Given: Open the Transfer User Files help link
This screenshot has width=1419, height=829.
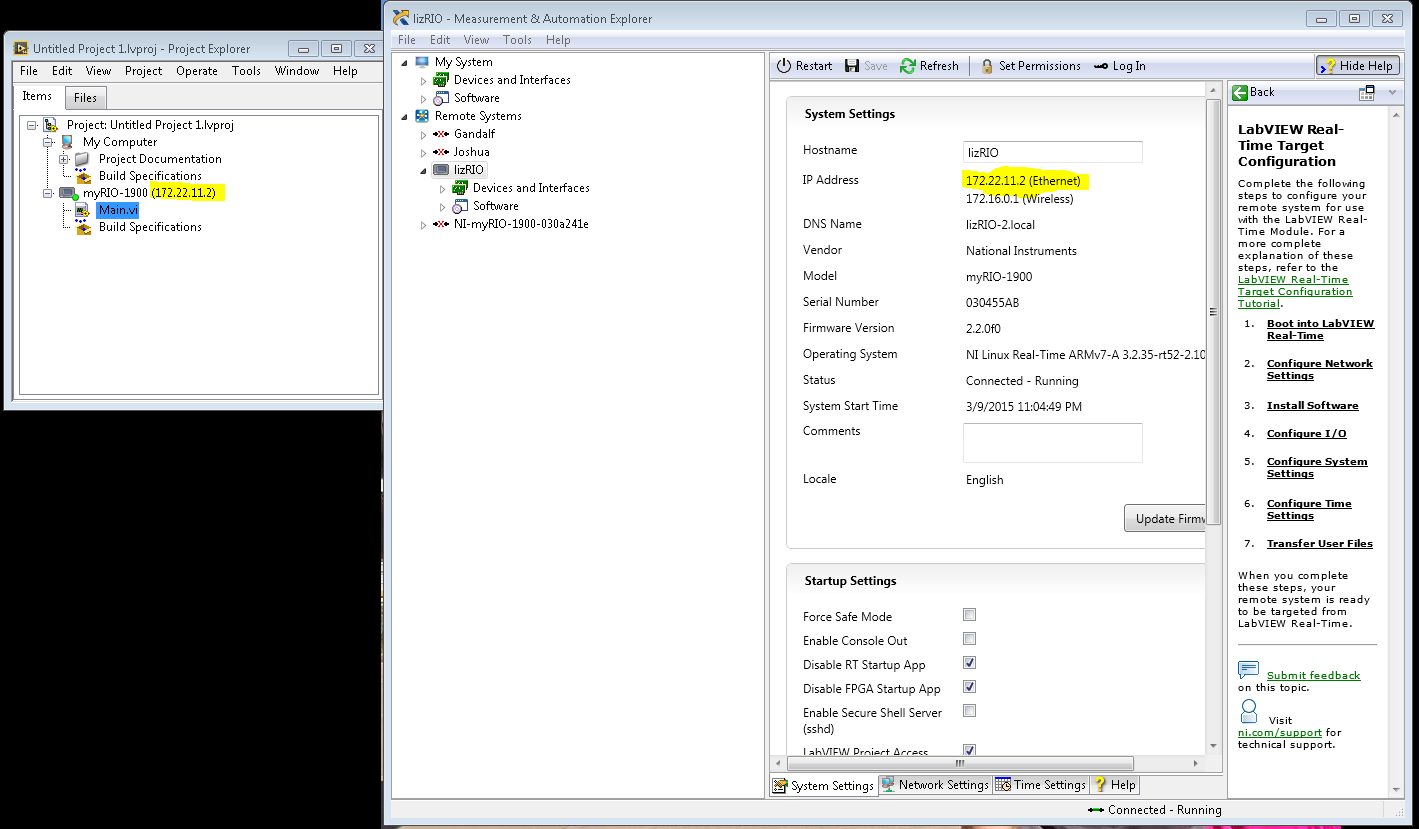Looking at the screenshot, I should (1319, 543).
